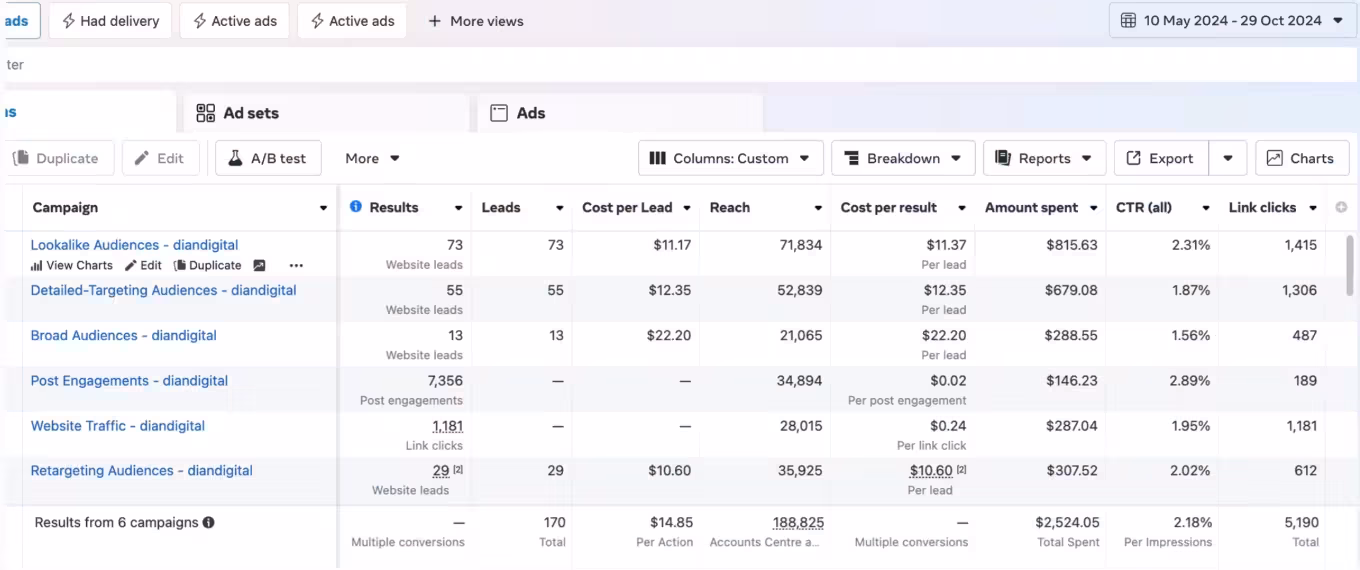This screenshot has height=570, width=1360.
Task: Click the add column plus icon in the table header
Action: coord(1341,207)
